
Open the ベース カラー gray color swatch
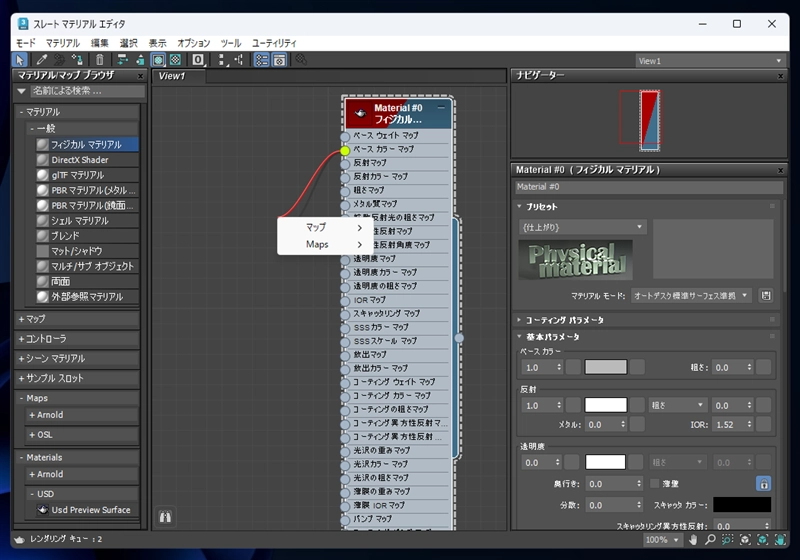point(606,367)
